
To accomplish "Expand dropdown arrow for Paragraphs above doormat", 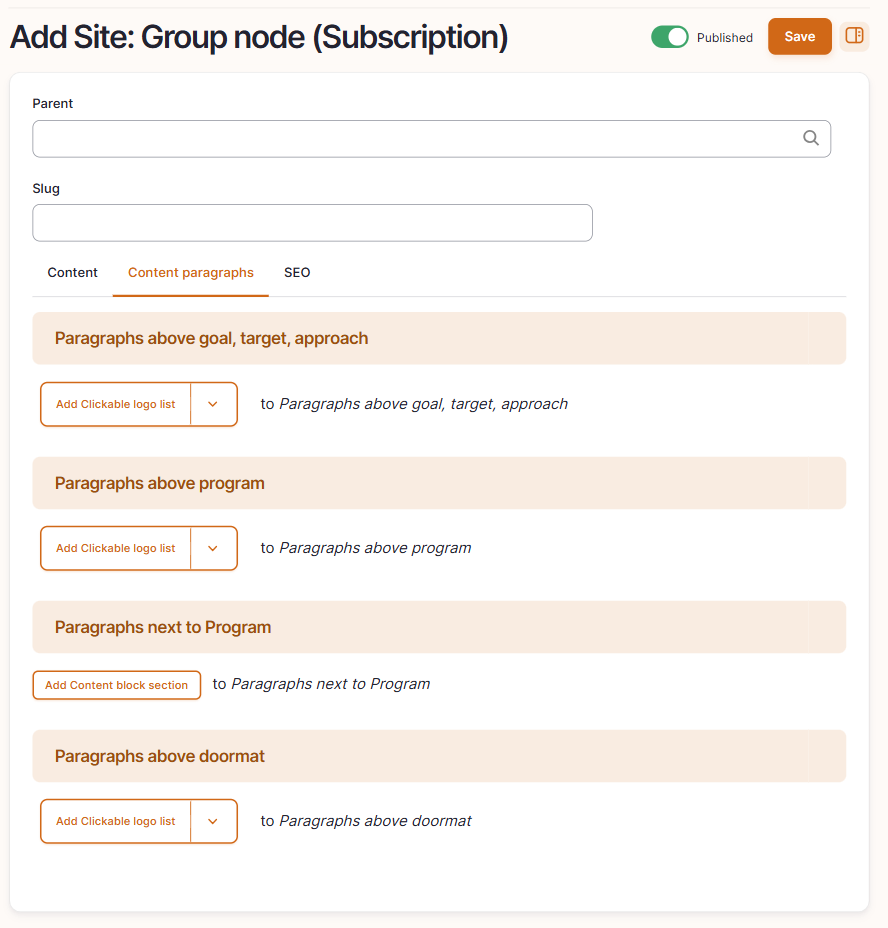I will pos(213,821).
